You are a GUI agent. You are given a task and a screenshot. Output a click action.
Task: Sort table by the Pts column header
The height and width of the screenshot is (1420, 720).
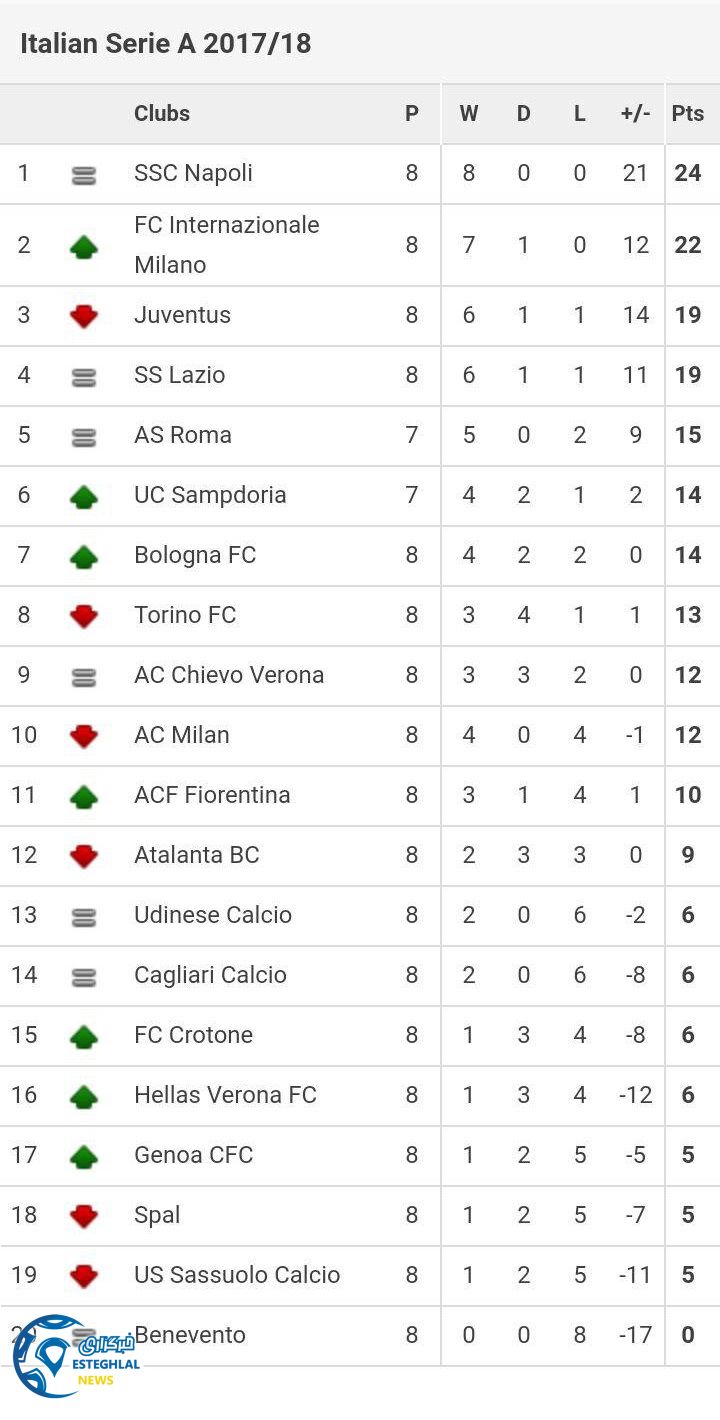(x=688, y=113)
